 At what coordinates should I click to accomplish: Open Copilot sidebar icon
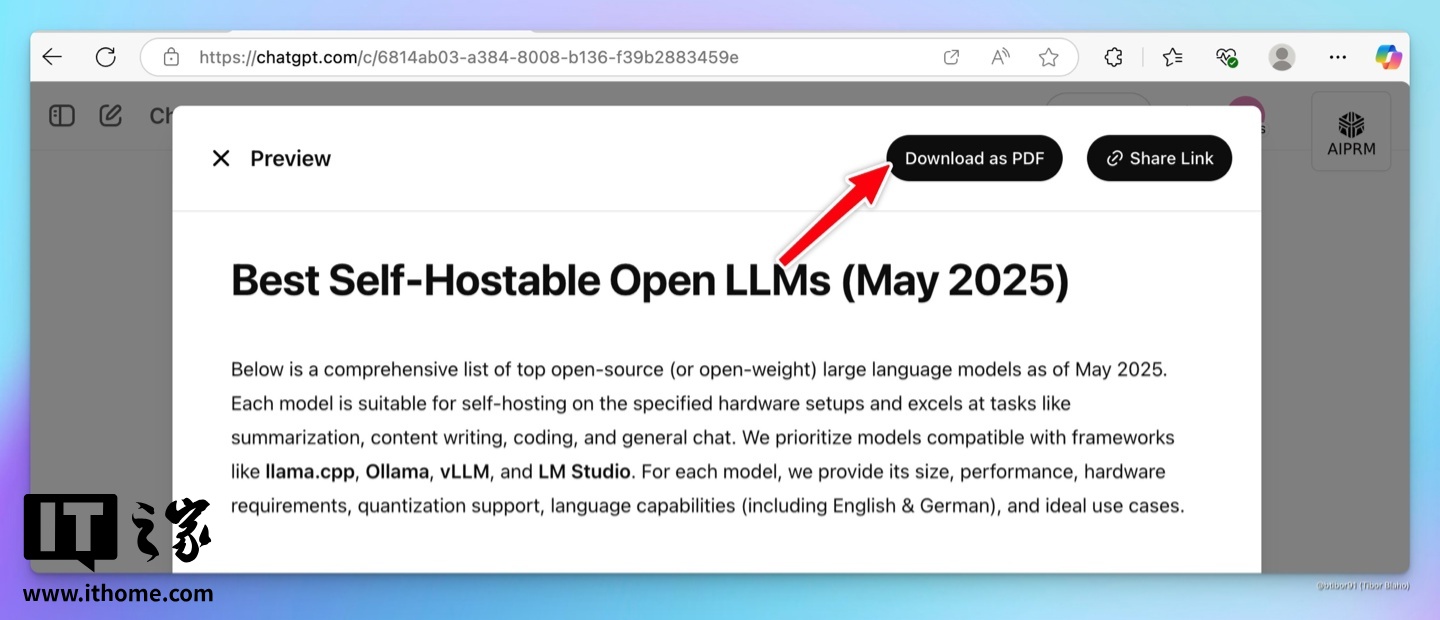pos(1388,57)
